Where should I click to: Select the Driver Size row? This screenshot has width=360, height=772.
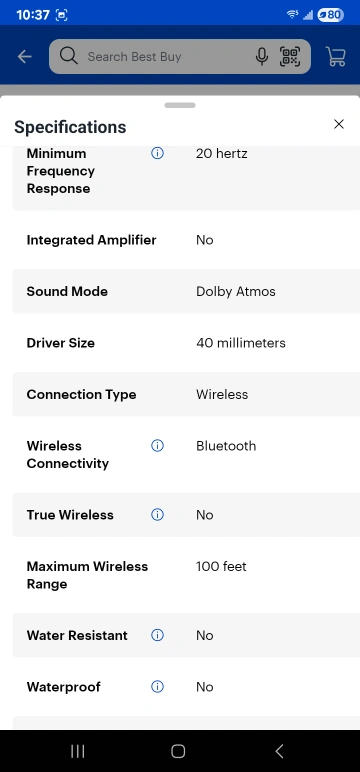tap(186, 343)
